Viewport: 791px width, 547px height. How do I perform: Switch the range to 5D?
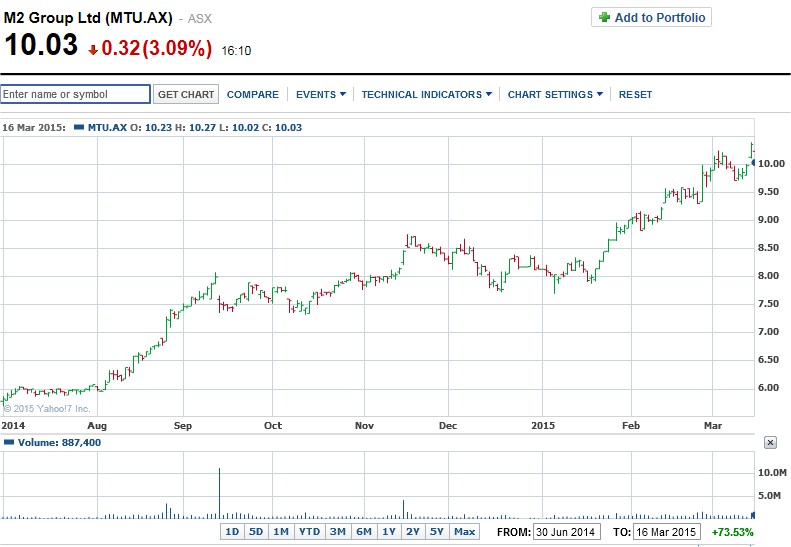coord(256,531)
